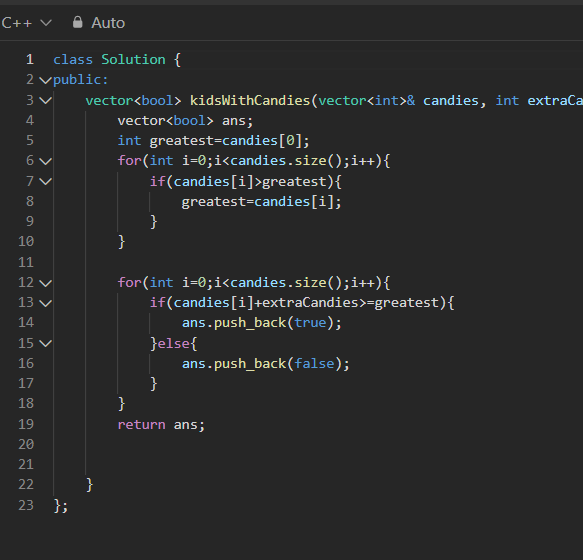Click the '}else{' text on line 15

click(173, 343)
